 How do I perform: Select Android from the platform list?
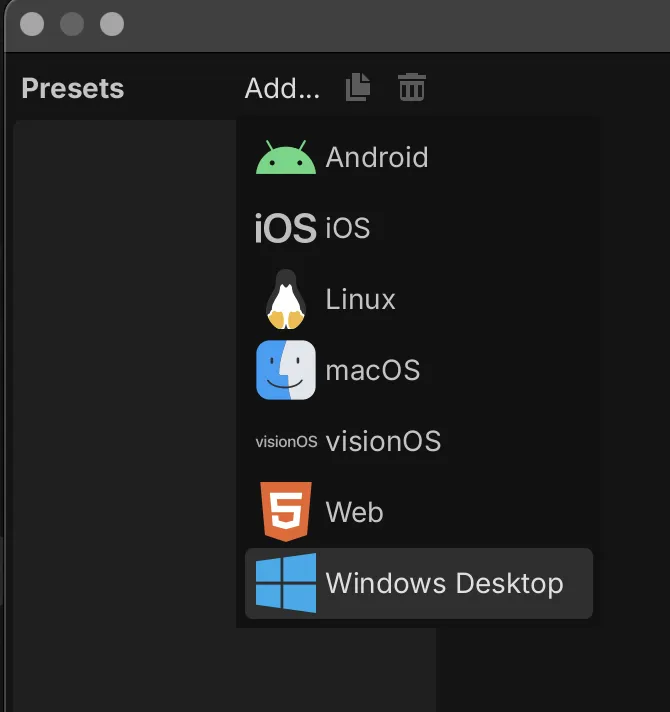(x=419, y=157)
